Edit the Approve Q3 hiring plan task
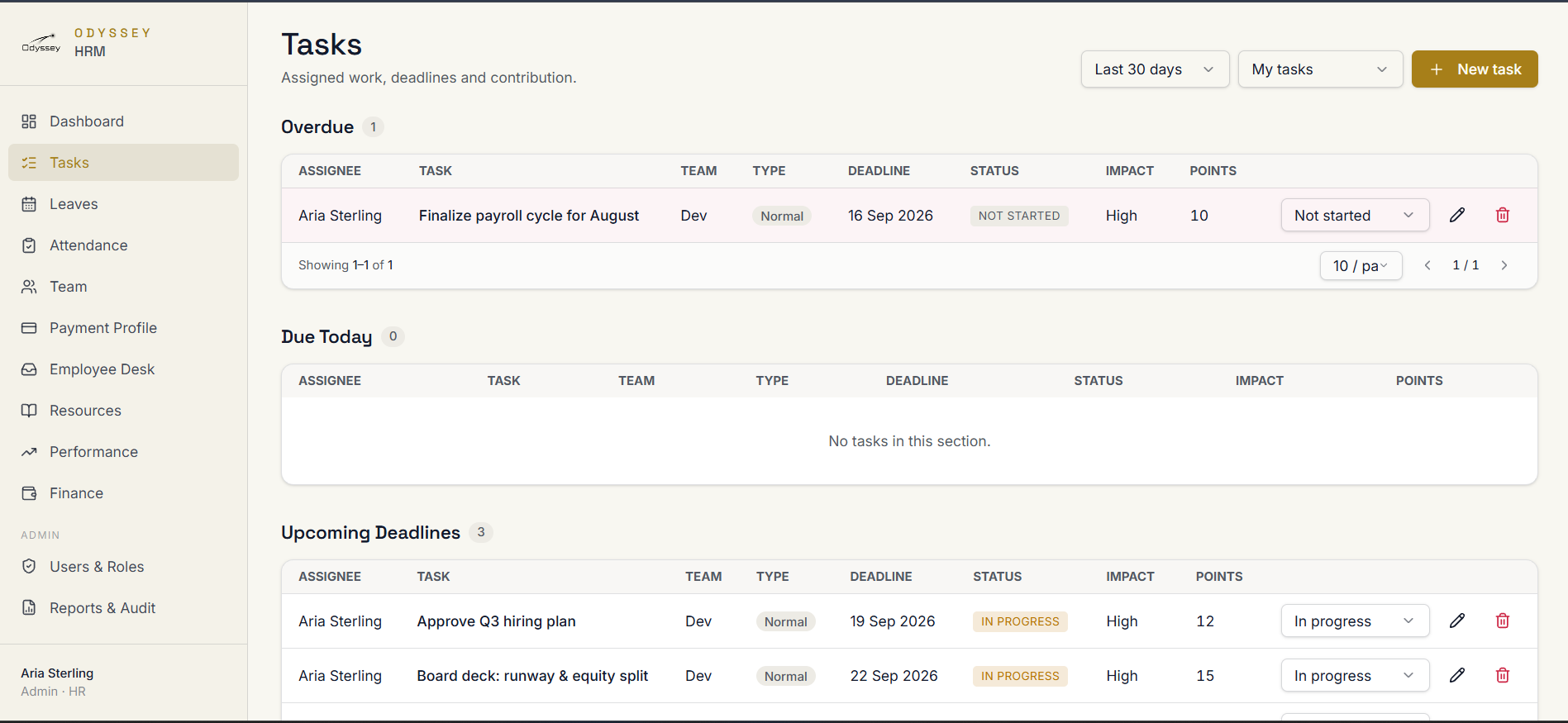This screenshot has width=1568, height=723. [1457, 621]
